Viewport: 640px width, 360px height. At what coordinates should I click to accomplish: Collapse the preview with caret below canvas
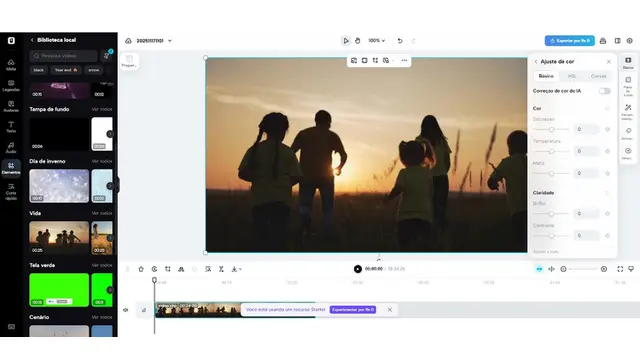click(x=379, y=259)
